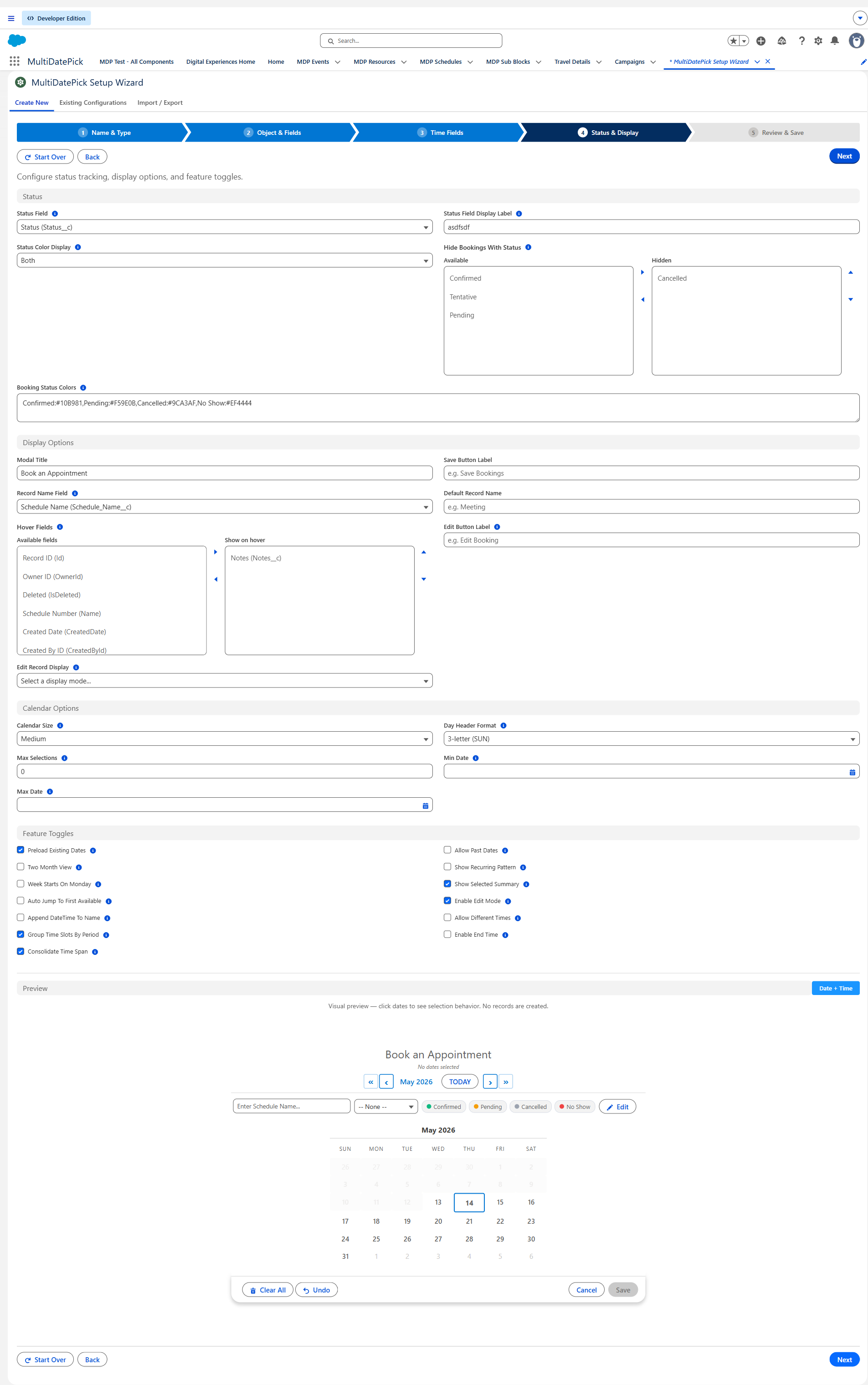Screen dimensions: 868x1385
Task: Open the None dropdown in preview
Action: click(x=386, y=1107)
